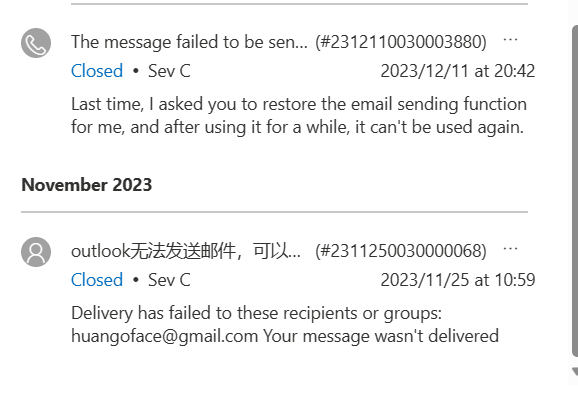578x394 pixels.
Task: Click the phone icon of first ticket
Action: (x=36, y=43)
